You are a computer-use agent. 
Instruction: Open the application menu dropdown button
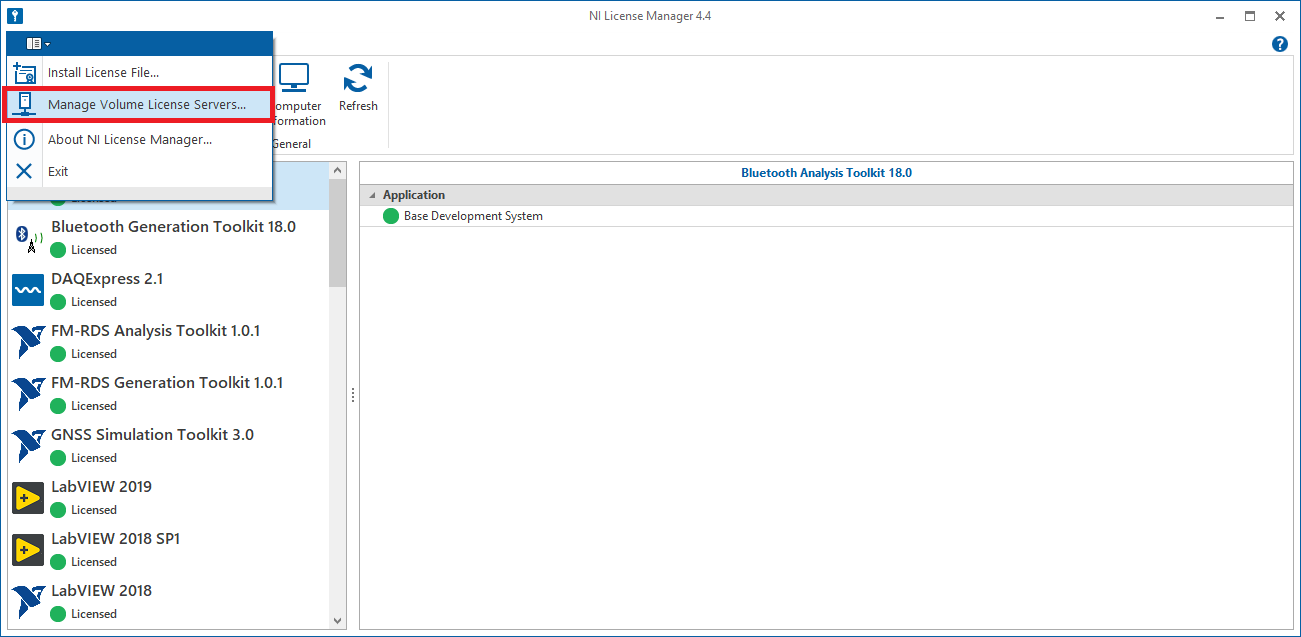(38, 43)
